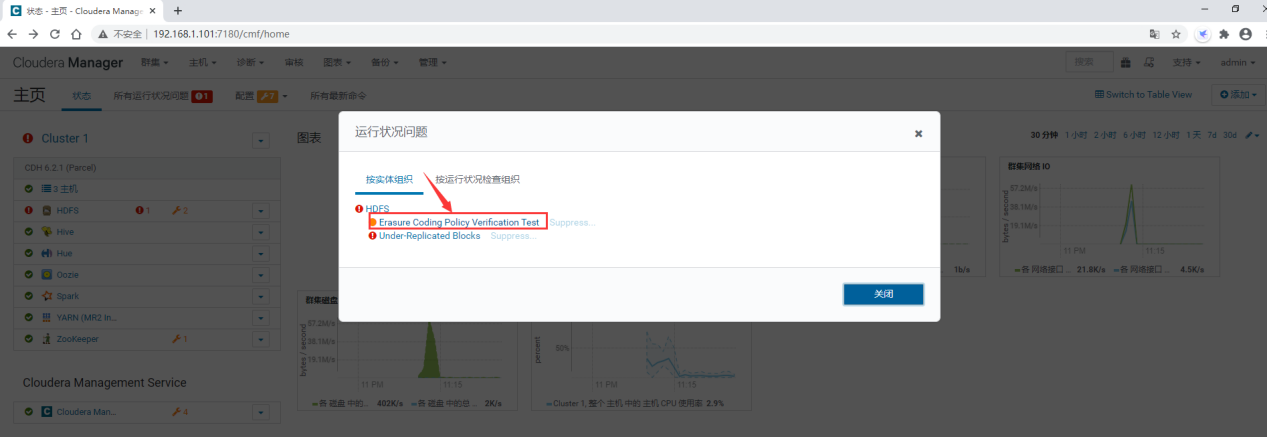The height and width of the screenshot is (437, 1267).
Task: Click the HDFS health alert count icon
Action: click(x=142, y=211)
